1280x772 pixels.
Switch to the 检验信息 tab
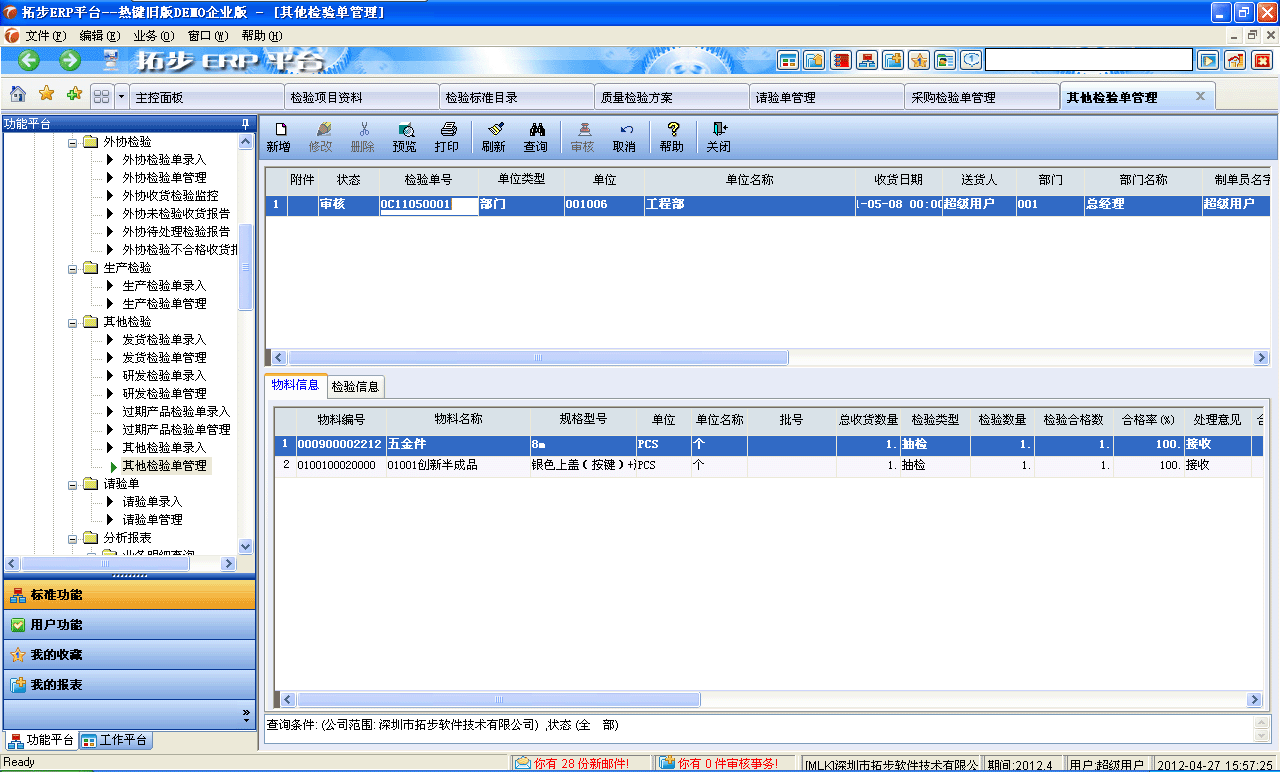click(x=354, y=386)
